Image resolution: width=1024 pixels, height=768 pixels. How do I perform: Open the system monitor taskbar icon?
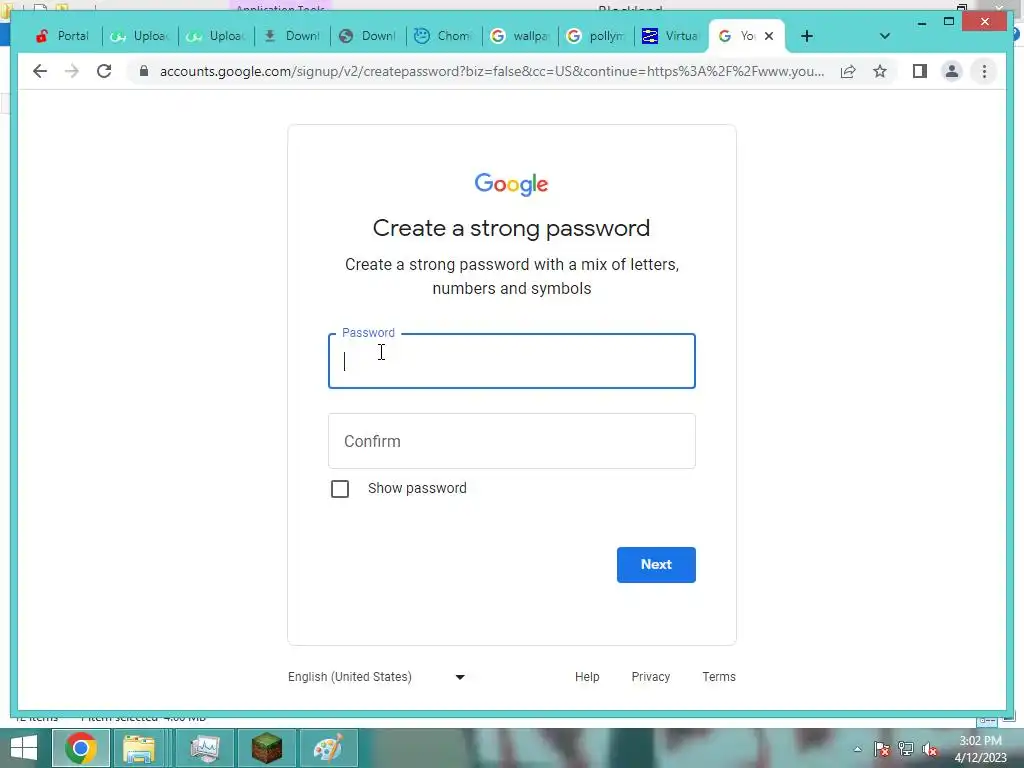(205, 748)
